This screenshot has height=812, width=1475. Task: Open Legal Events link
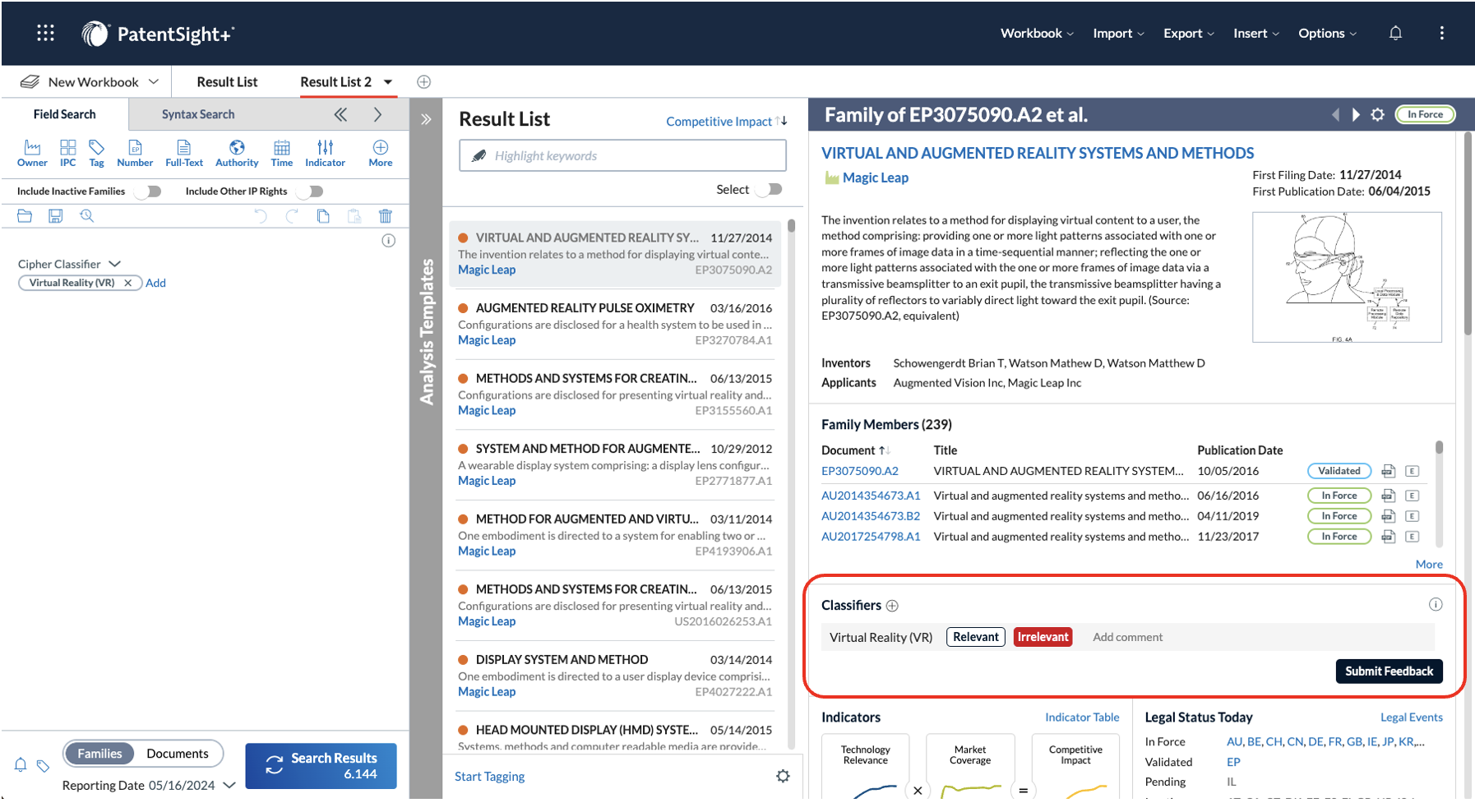click(1411, 717)
